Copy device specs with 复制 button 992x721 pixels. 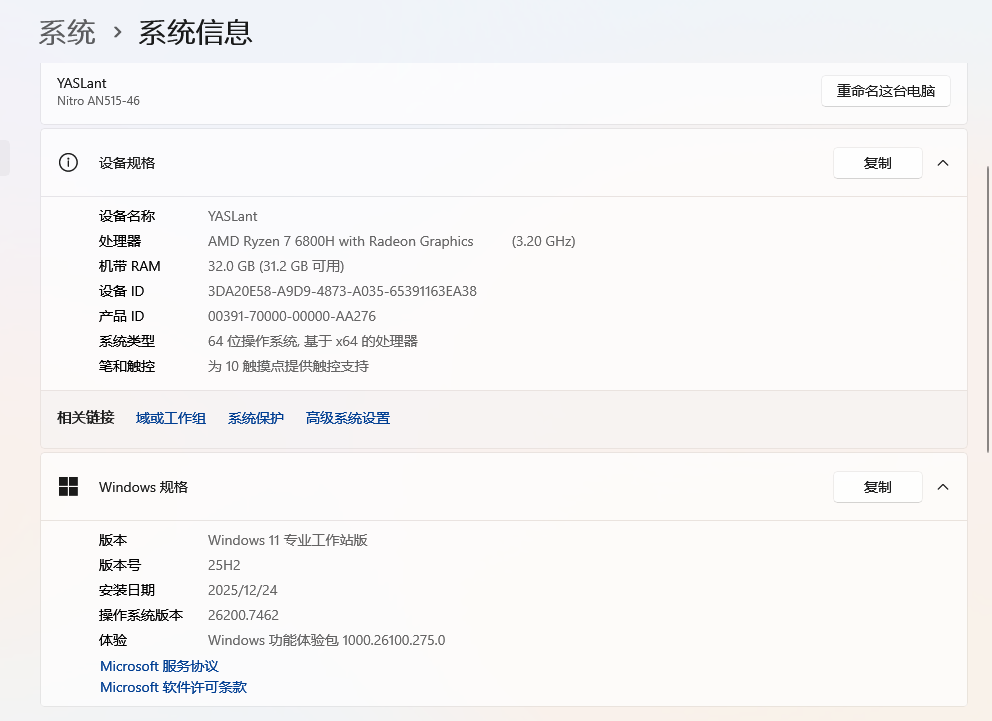click(x=877, y=163)
